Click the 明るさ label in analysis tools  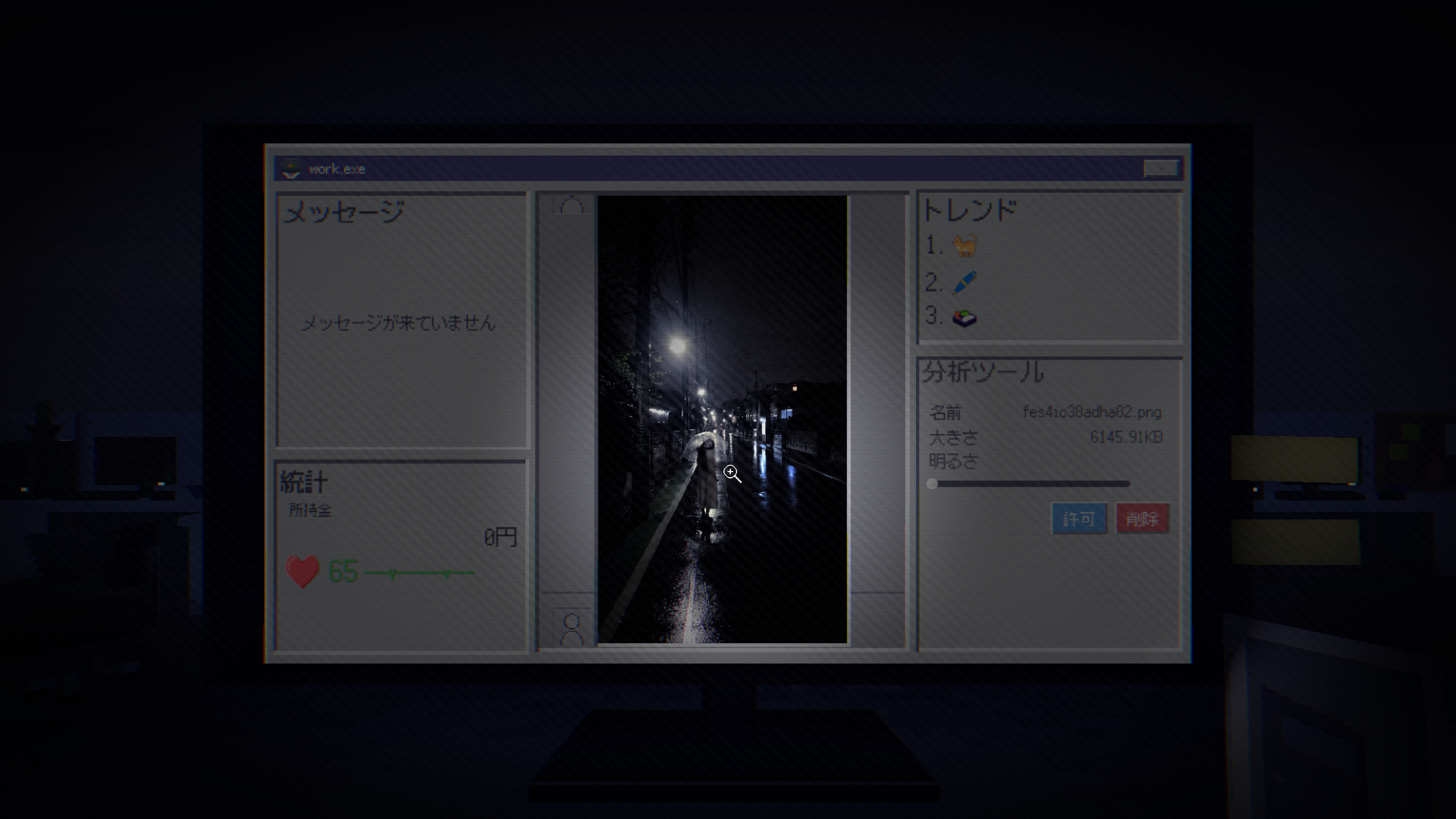point(953,461)
